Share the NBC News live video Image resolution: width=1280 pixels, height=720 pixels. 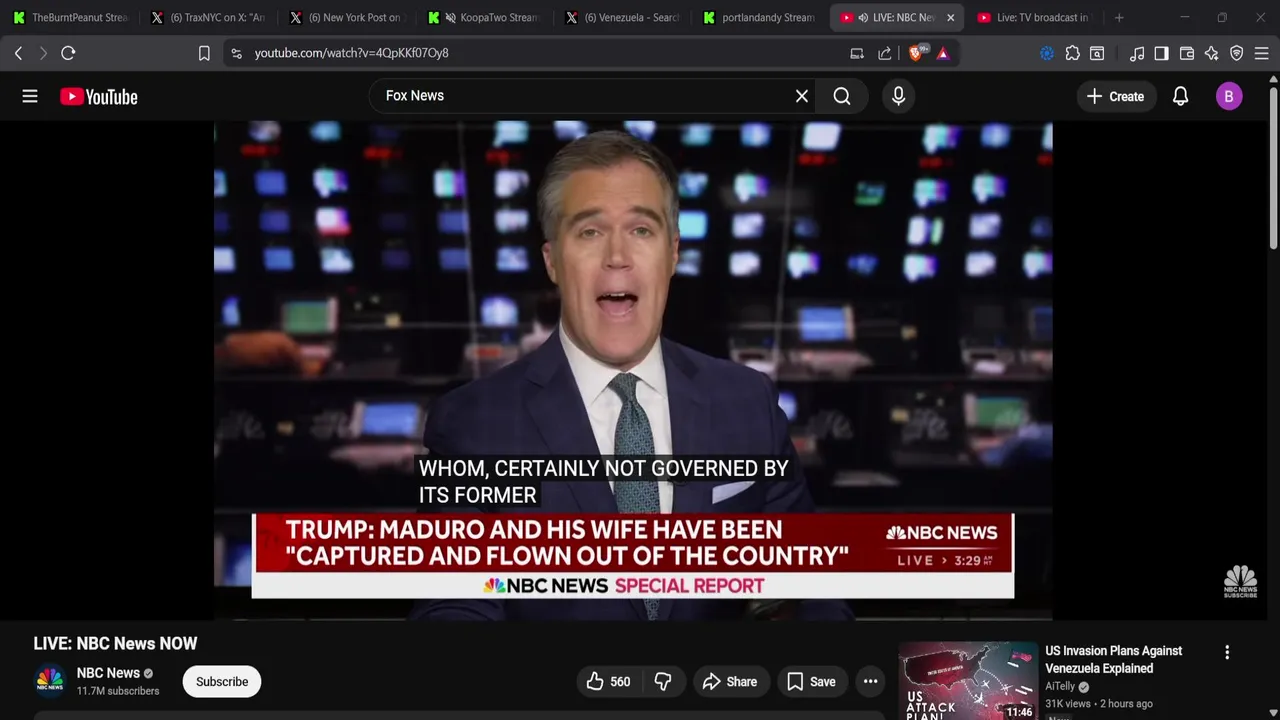pos(731,682)
